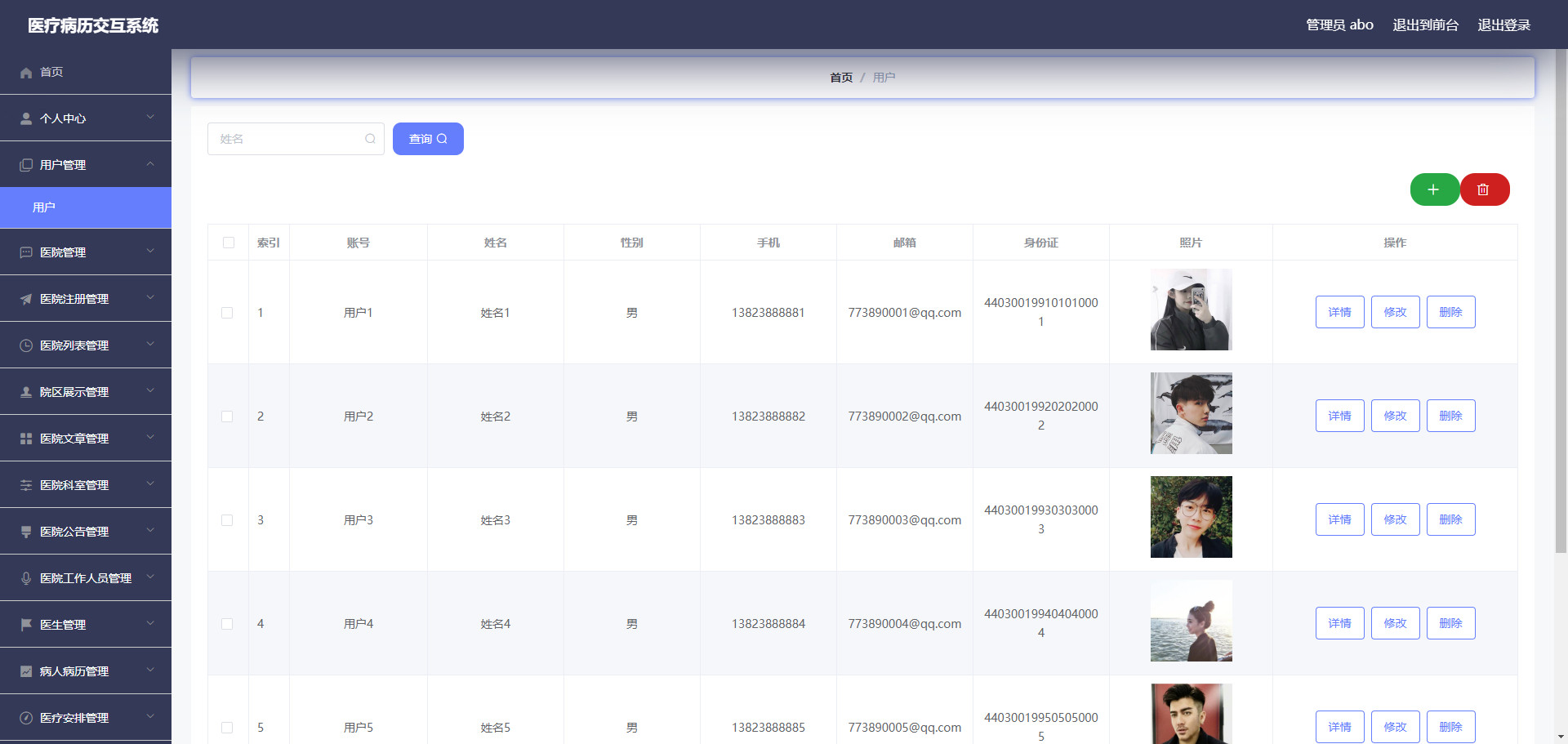Expand the 医院公告管理 chevron
Image resolution: width=1568 pixels, height=744 pixels.
pos(150,531)
